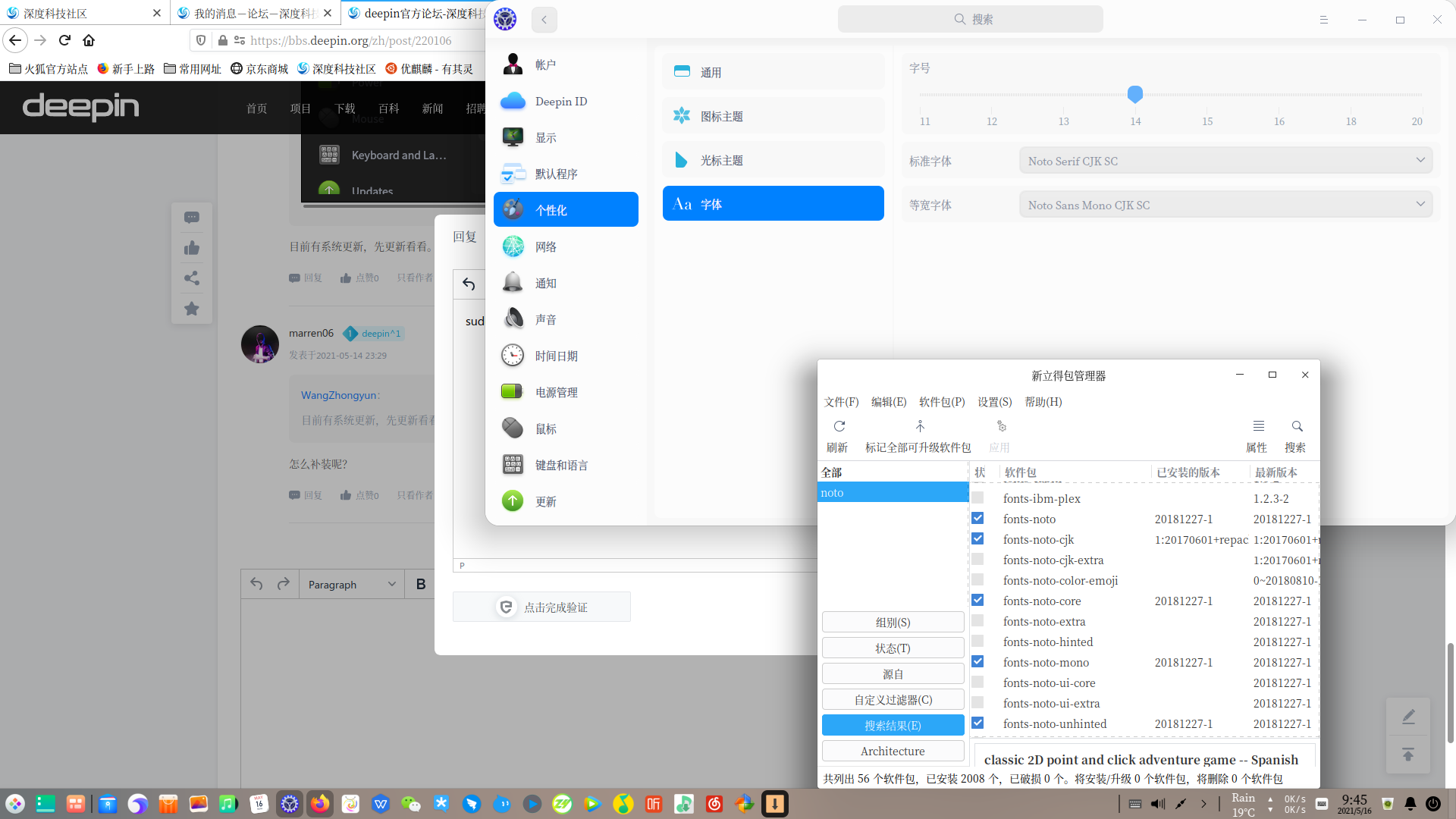Click Mark All Upgrades toolbar icon
Viewport: 1456px width, 819px height.
(919, 427)
